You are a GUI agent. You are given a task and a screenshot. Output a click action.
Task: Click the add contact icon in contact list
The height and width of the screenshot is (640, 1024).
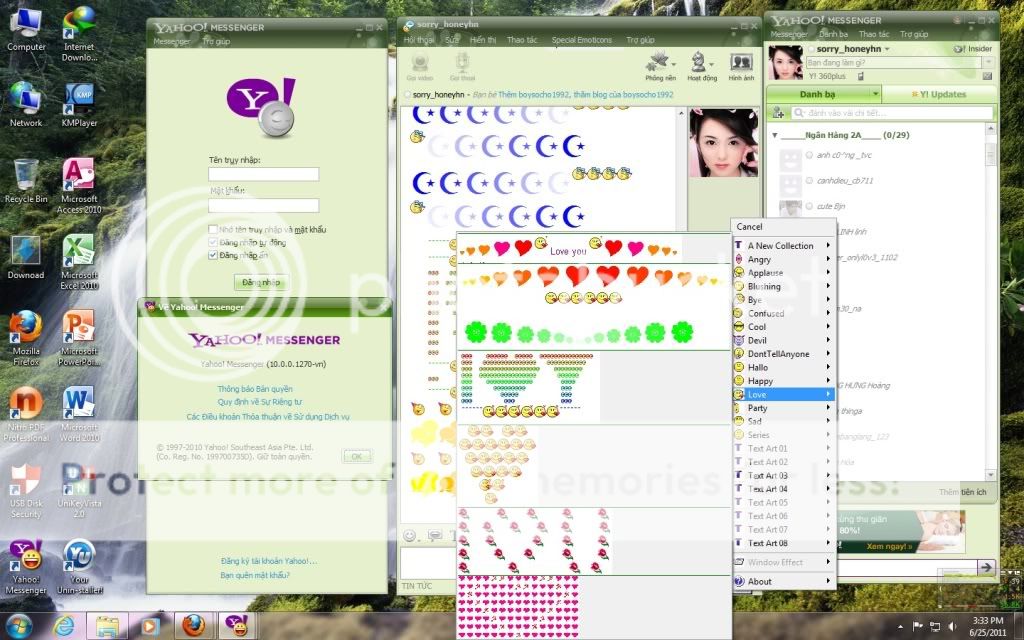pos(778,113)
